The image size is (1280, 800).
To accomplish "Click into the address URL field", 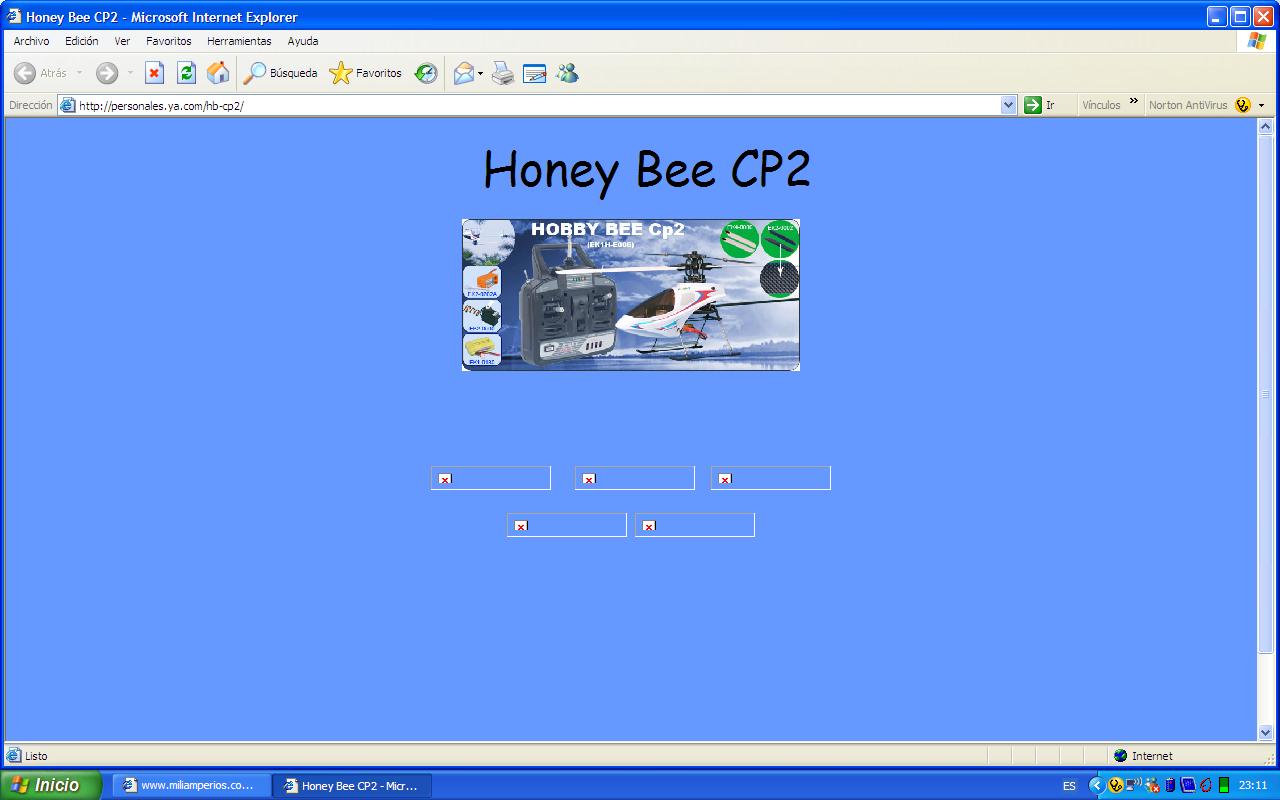I will pyautogui.click(x=530, y=105).
